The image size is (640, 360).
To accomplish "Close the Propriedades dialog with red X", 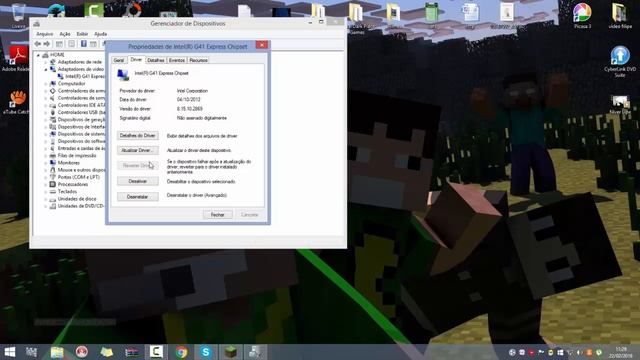I will [262, 44].
